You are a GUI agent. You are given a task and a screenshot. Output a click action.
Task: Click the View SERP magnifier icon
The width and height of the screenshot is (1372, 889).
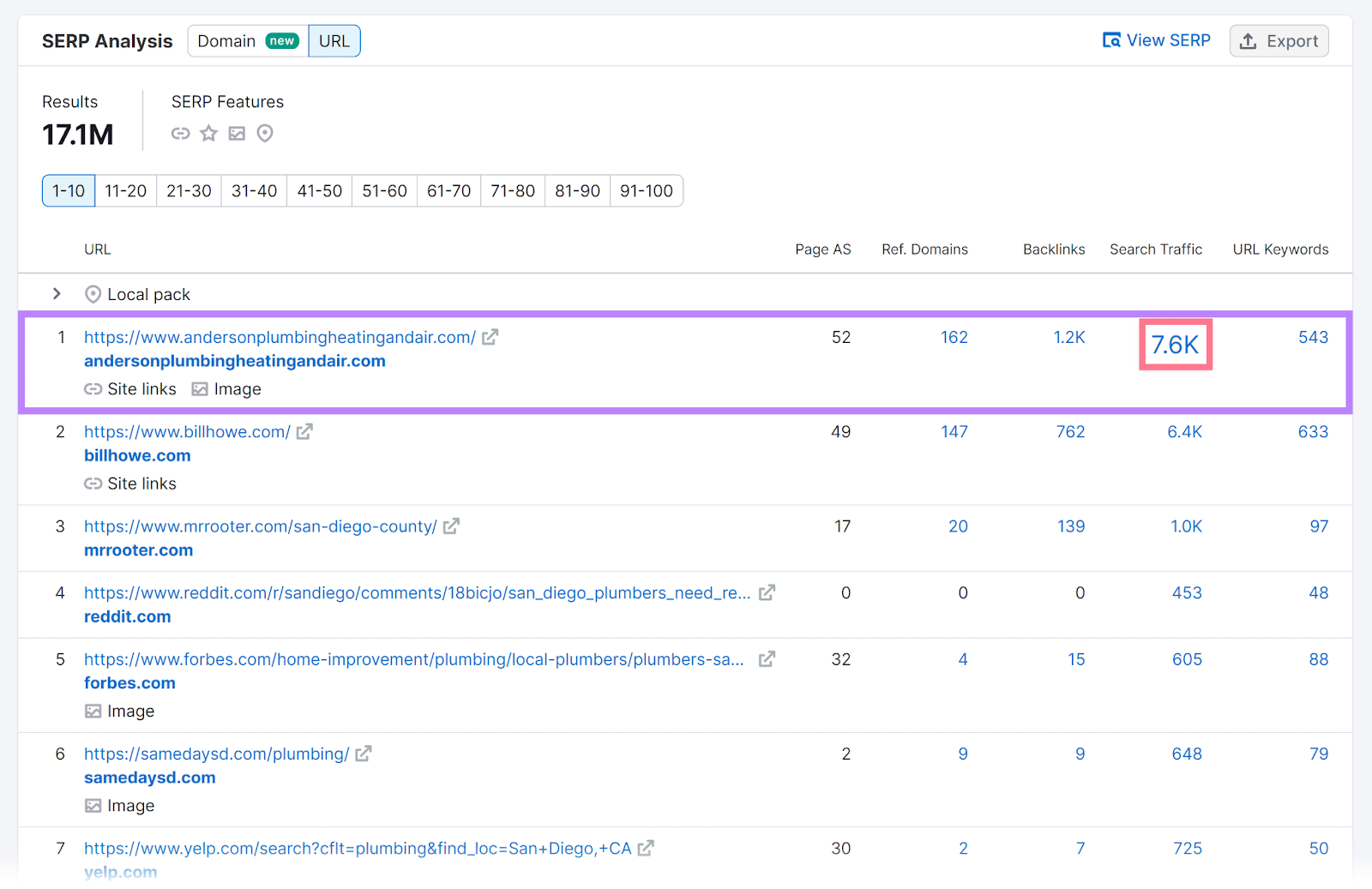pos(1111,40)
